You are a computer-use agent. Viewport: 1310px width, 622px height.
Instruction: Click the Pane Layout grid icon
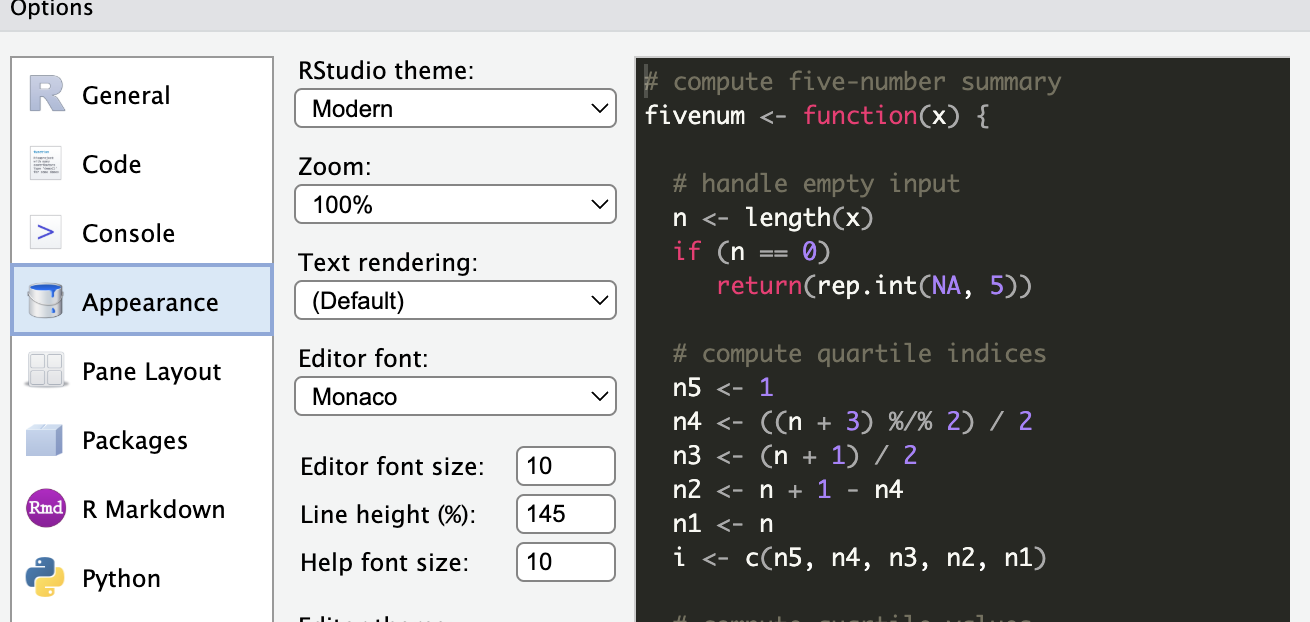pyautogui.click(x=47, y=371)
